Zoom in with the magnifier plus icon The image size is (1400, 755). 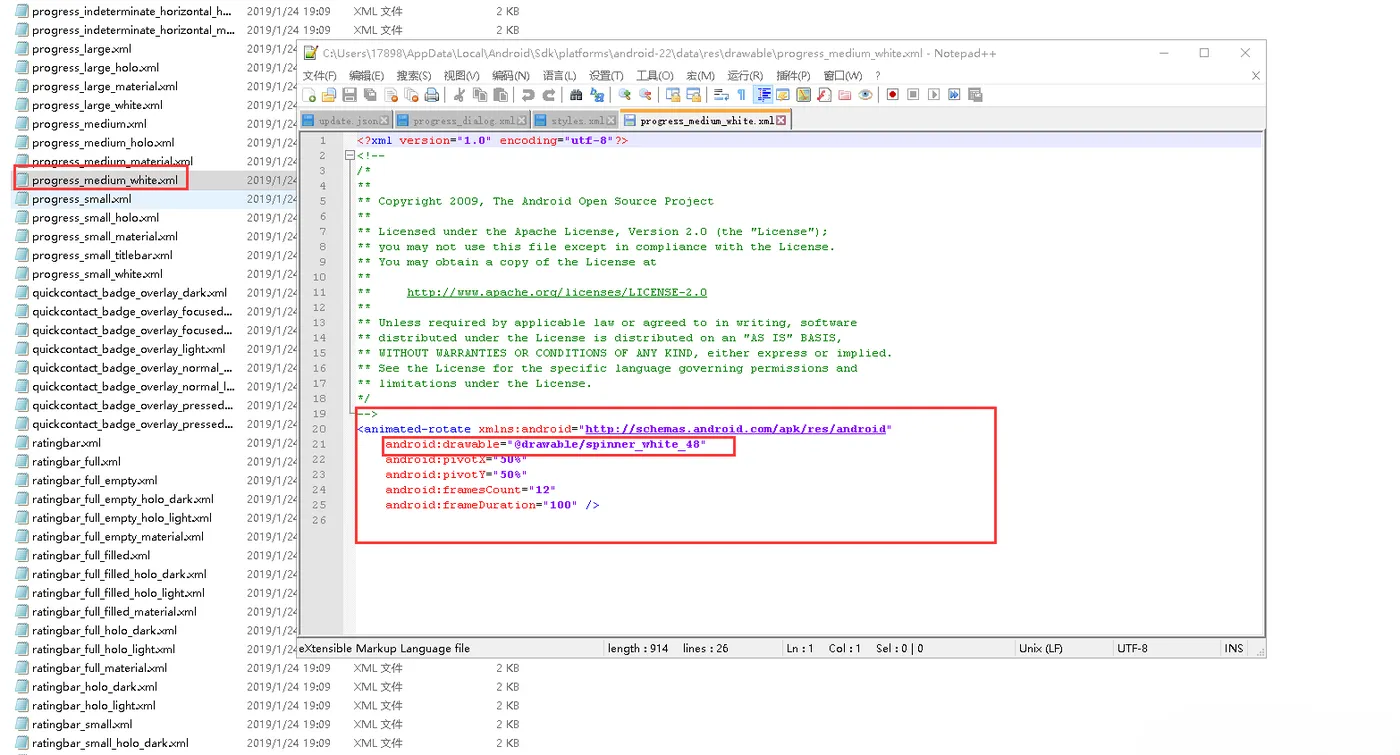click(625, 95)
